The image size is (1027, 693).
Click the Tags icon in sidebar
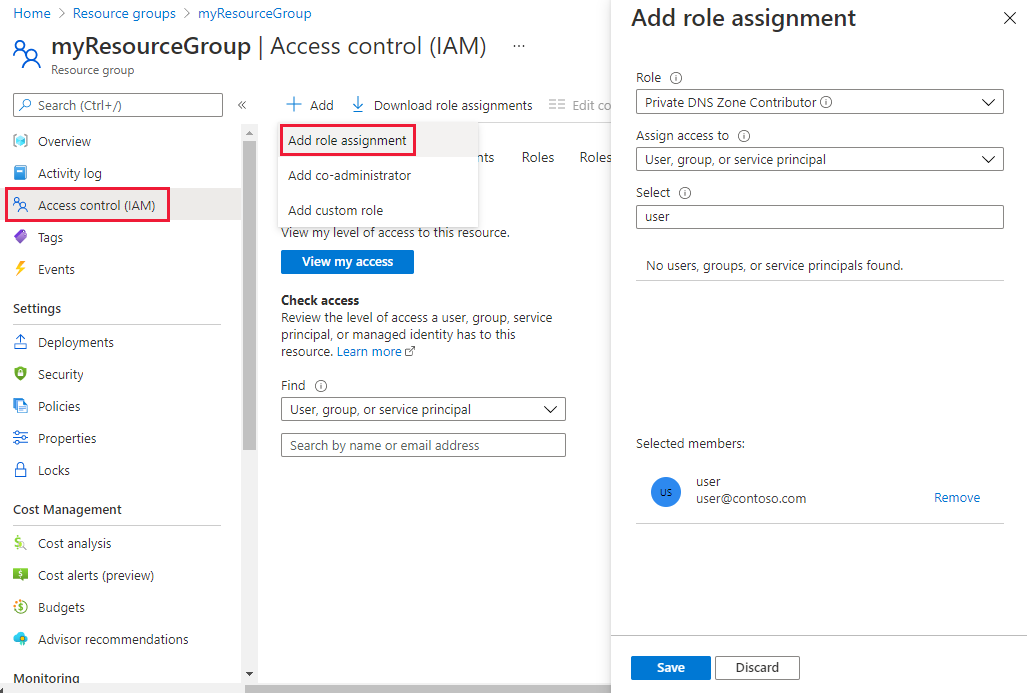[x=21, y=238]
